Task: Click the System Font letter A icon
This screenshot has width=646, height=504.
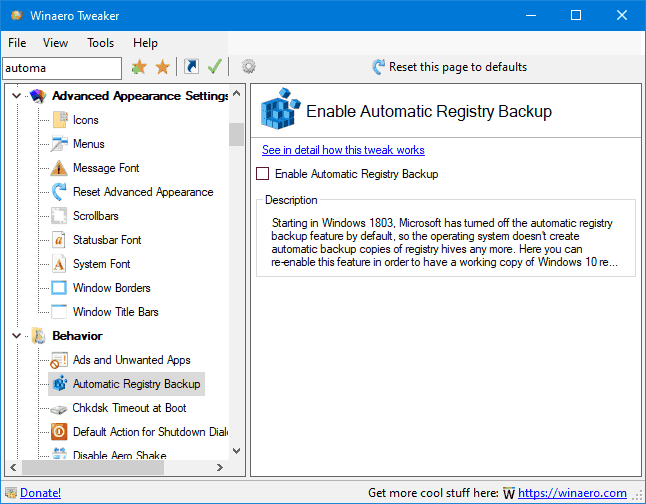Action: click(59, 264)
